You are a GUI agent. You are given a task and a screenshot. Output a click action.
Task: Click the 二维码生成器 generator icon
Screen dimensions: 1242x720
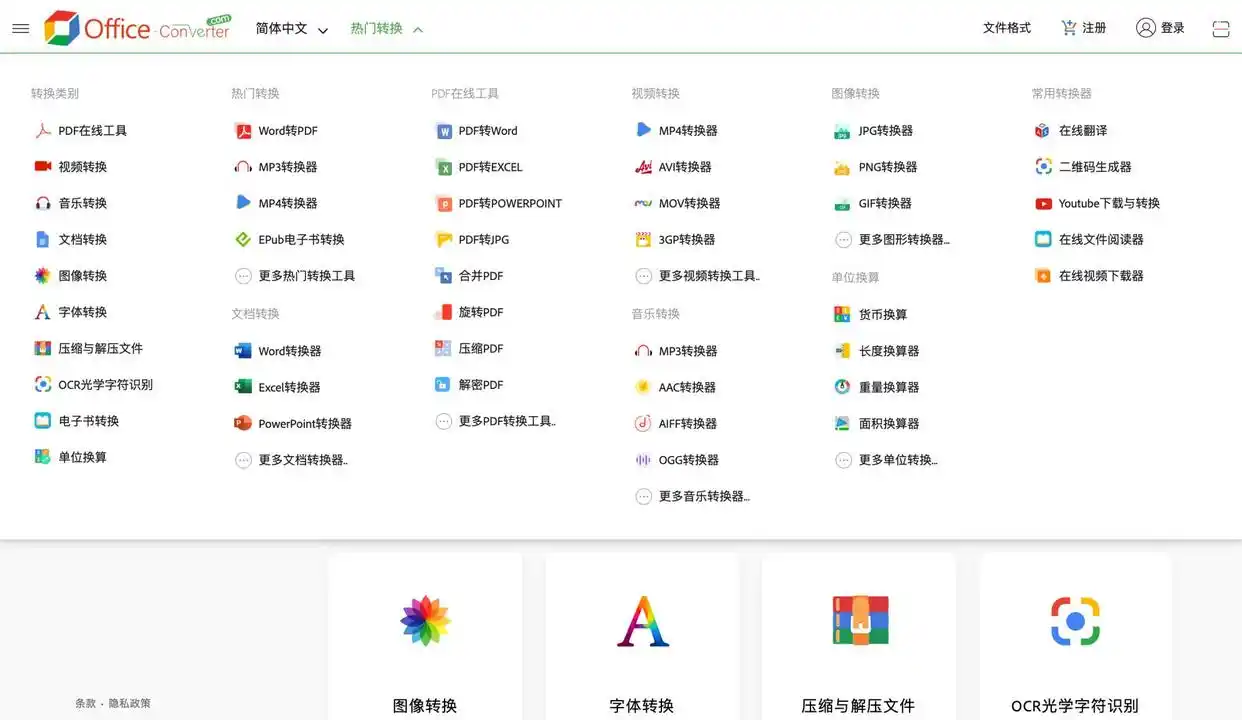pos(1043,166)
